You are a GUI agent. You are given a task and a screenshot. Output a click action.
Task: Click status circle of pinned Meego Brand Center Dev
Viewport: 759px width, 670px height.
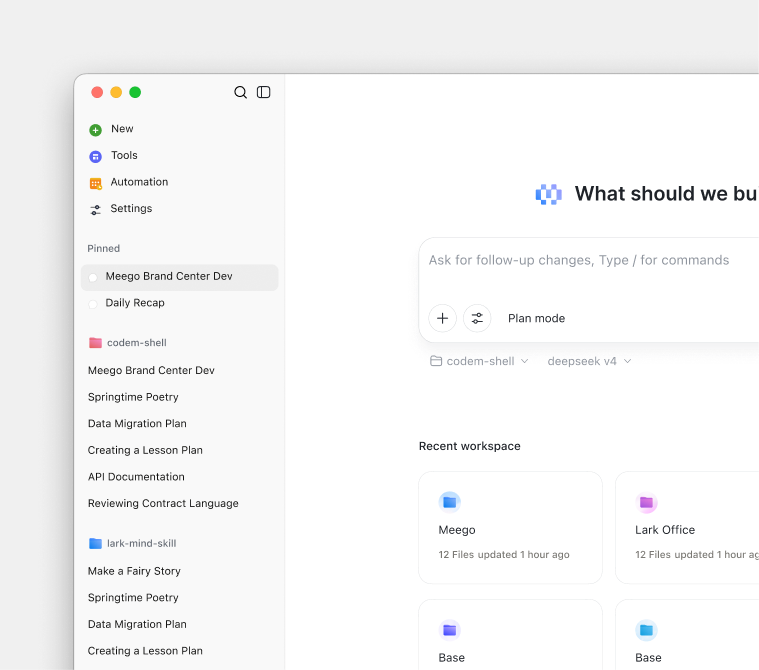[x=93, y=277]
